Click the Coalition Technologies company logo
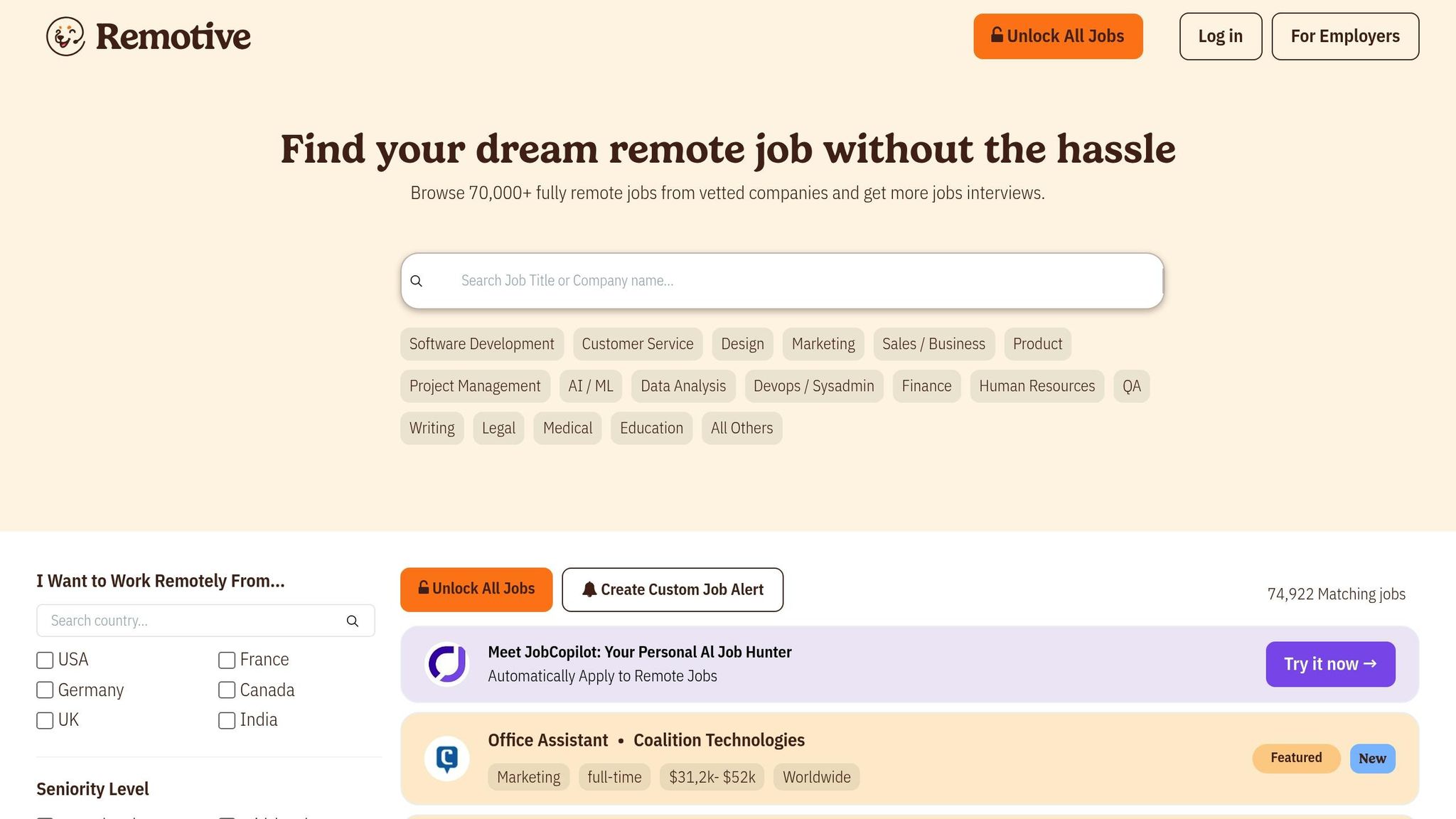The image size is (1456, 819). tap(446, 758)
